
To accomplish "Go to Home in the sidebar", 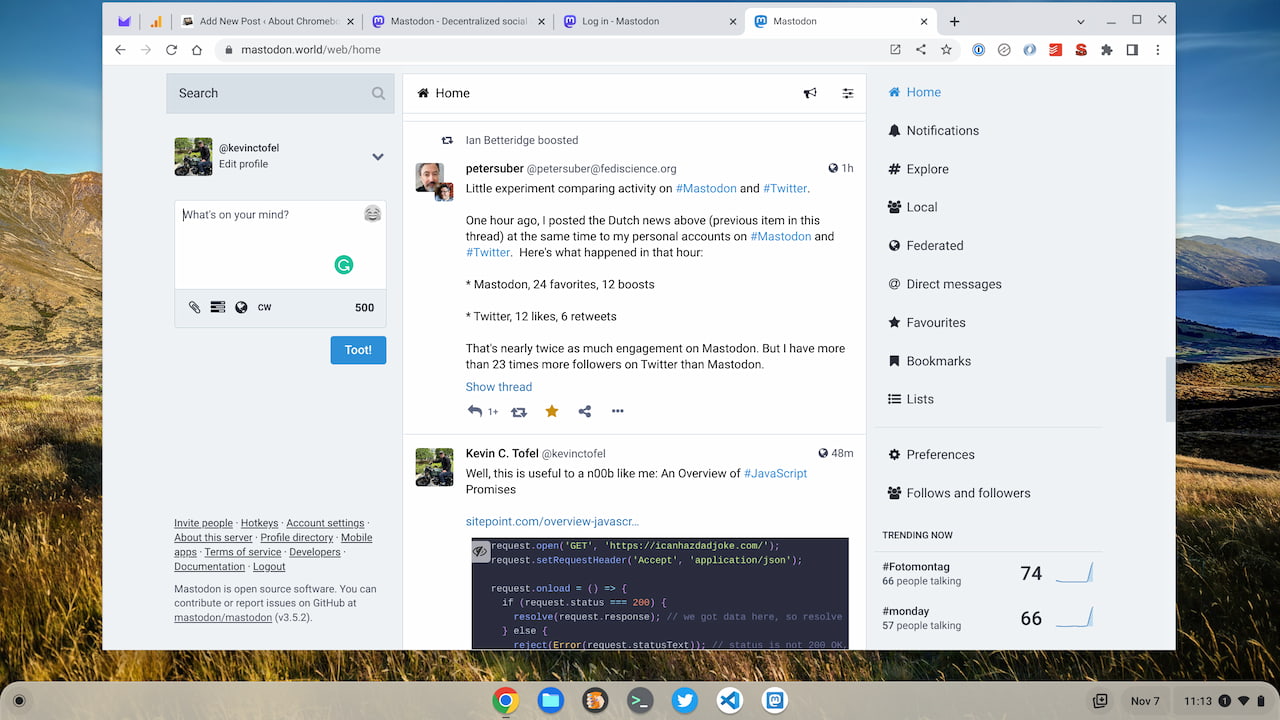I will click(x=915, y=92).
